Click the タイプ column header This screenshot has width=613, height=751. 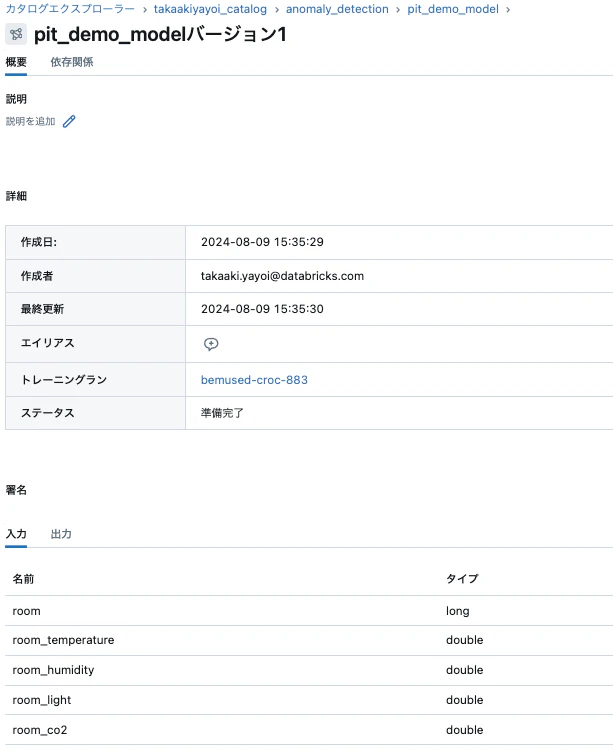click(x=462, y=579)
